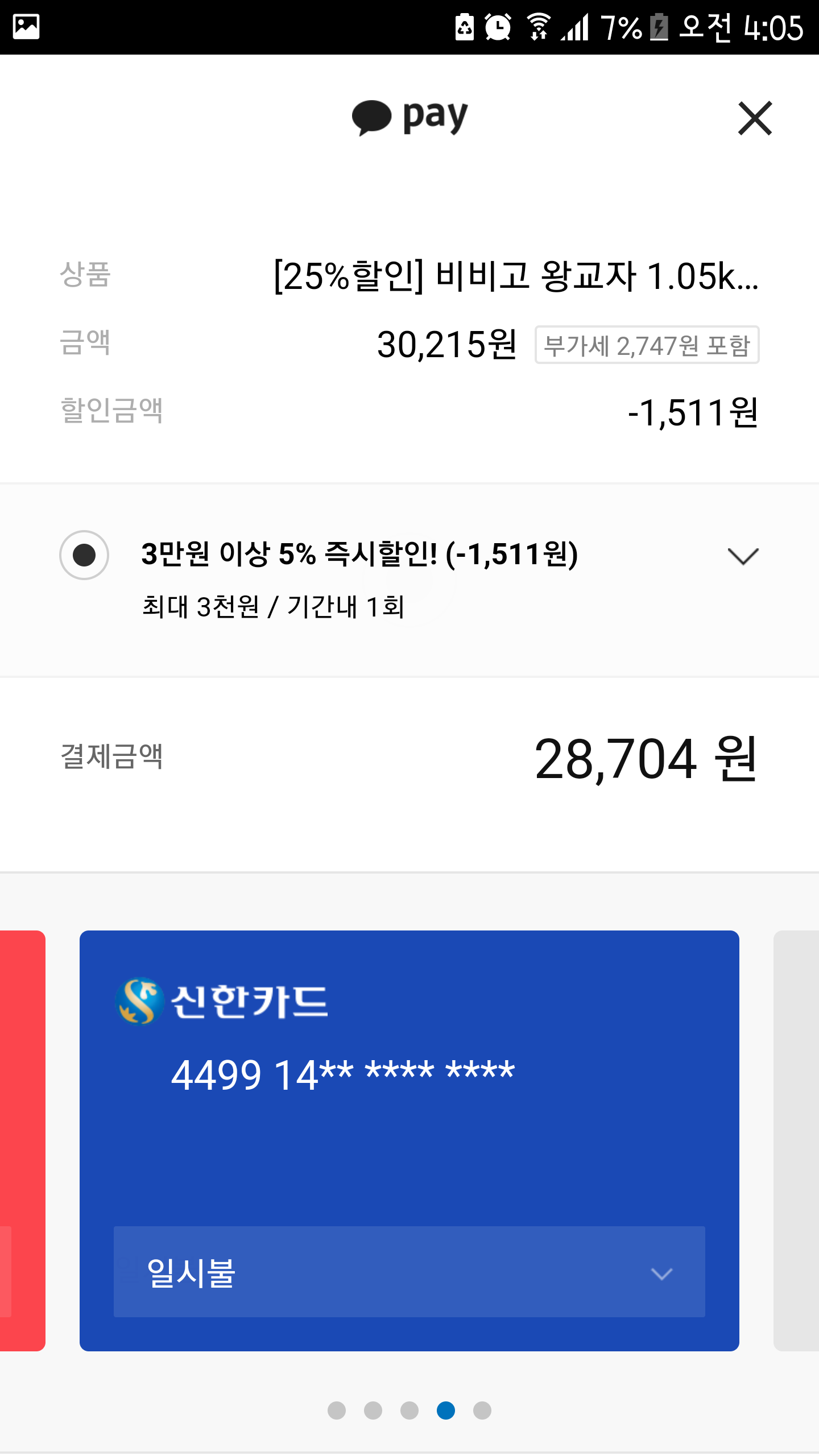Viewport: 819px width, 1456px height.
Task: Tap the battery saver recycle icon
Action: coord(465,27)
